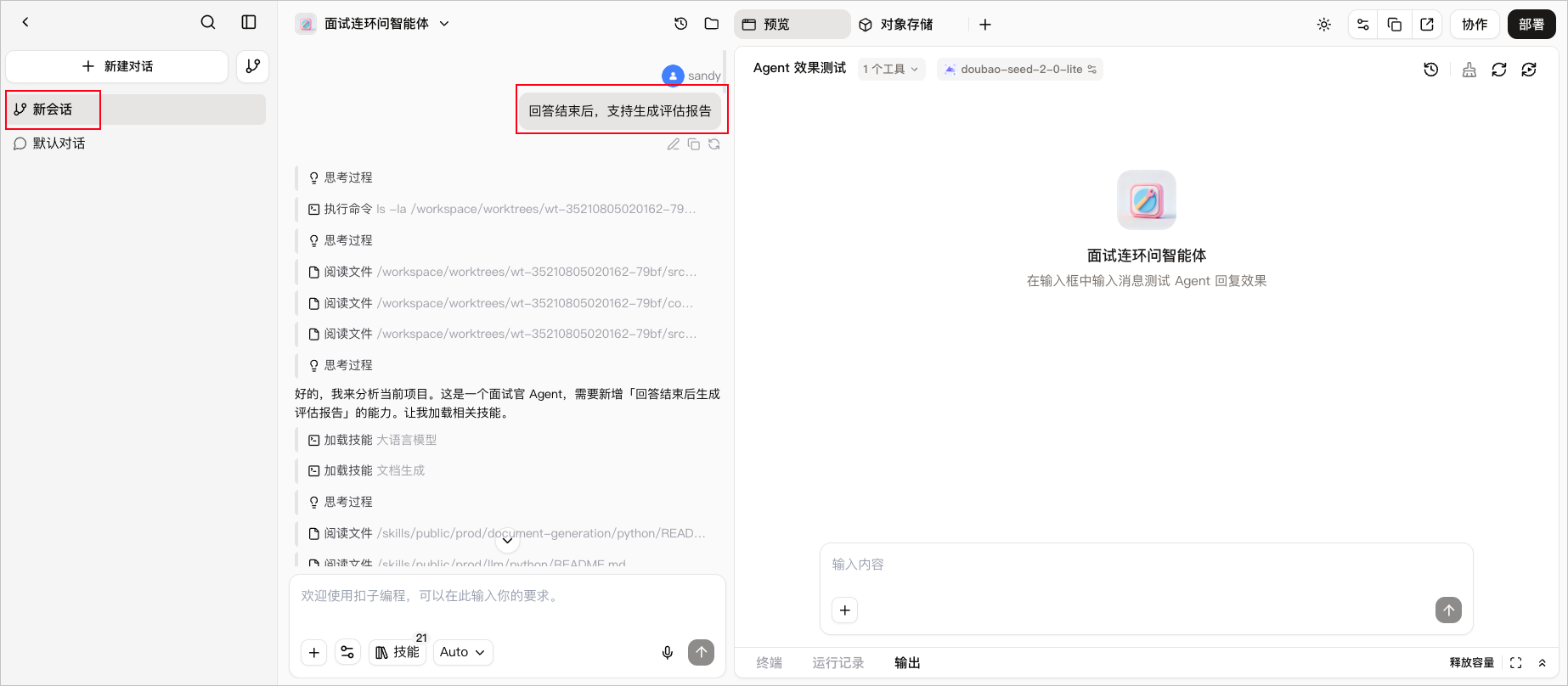
Task: Click the branch icon beside 新建对话
Action: [x=253, y=66]
